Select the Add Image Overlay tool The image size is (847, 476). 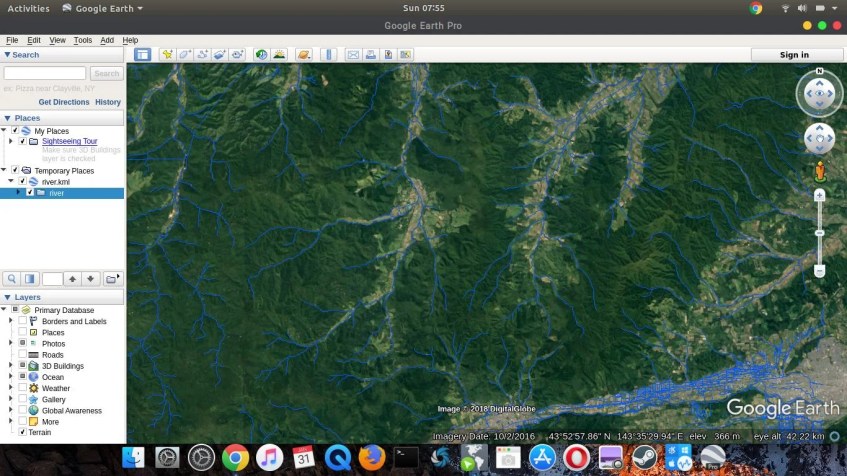[x=220, y=55]
